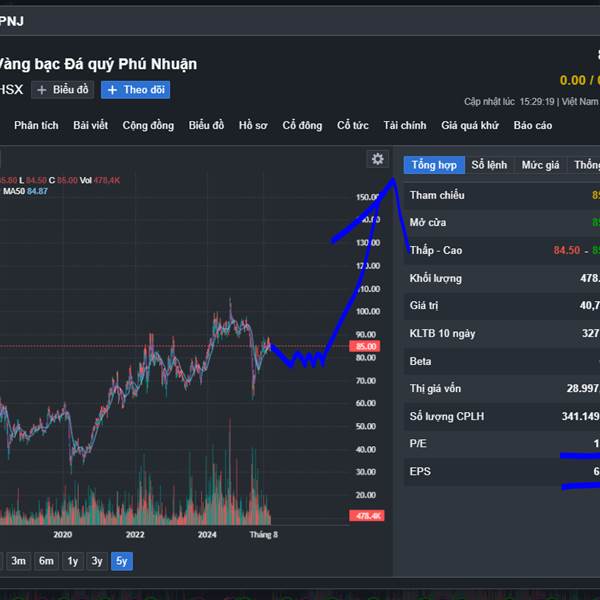Go to the Cổ đông tab
This screenshot has height=600, width=600.
302,125
